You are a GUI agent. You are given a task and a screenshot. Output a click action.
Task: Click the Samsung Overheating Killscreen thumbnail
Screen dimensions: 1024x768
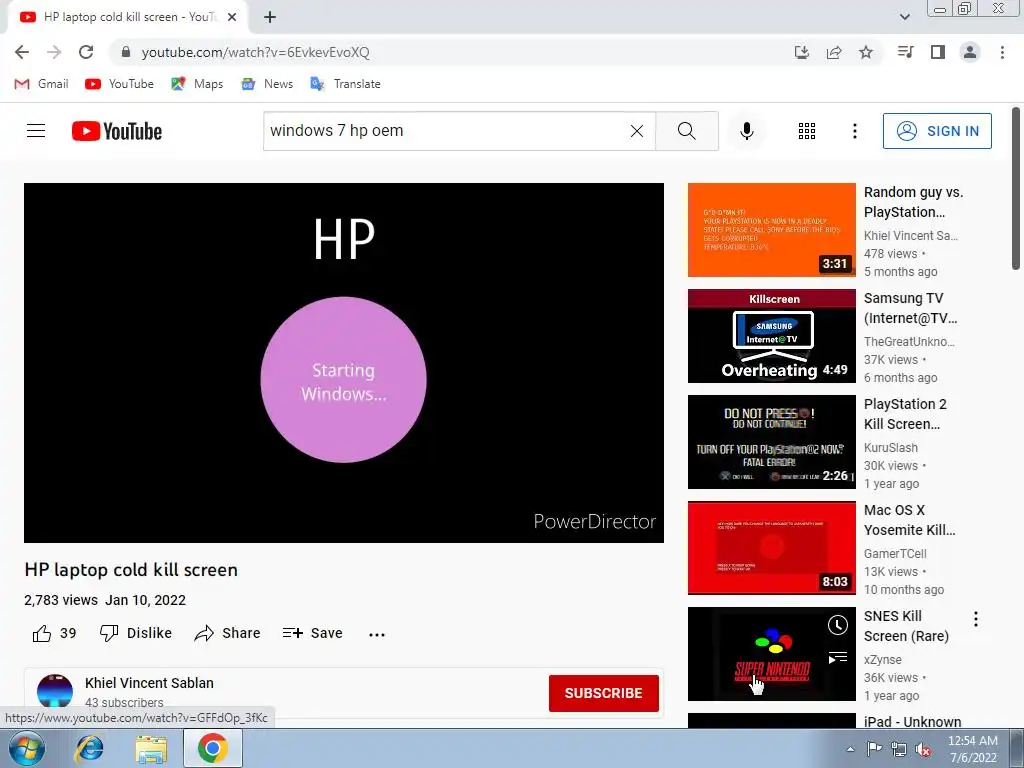771,336
